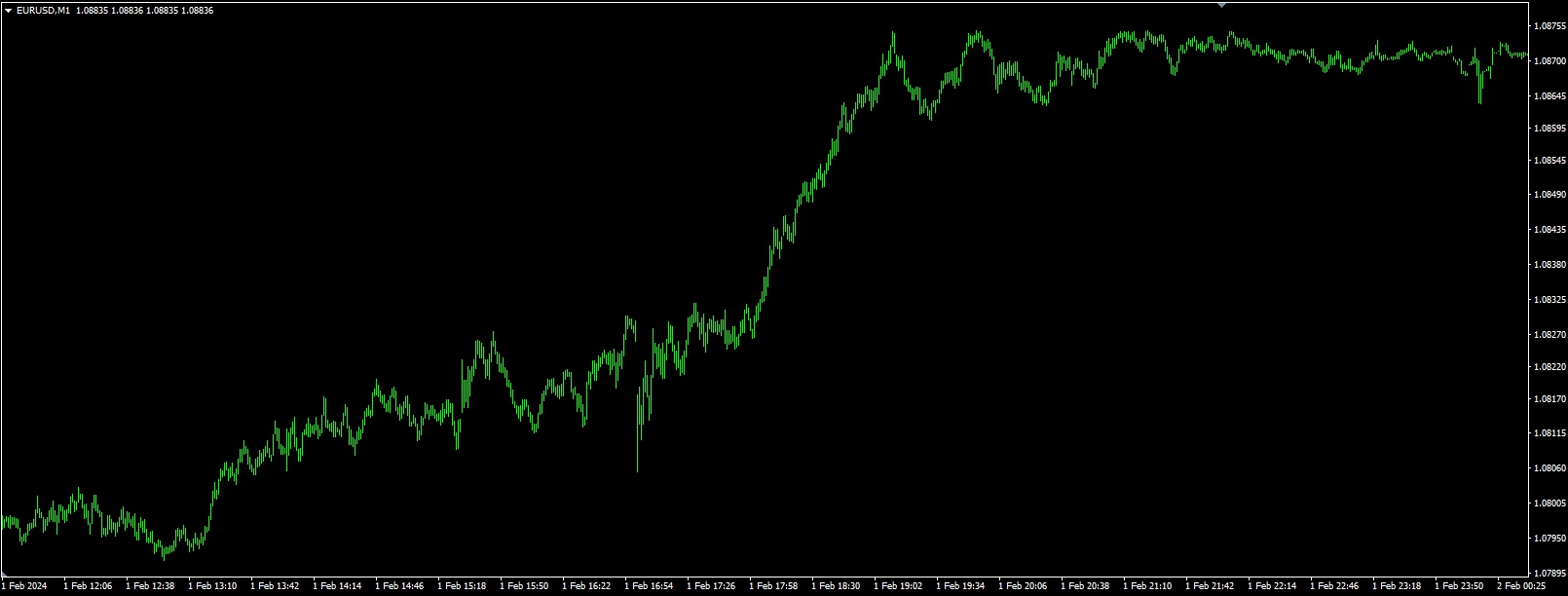
Task: Click the '1 Feb 15:18' time label
Action: pos(462,587)
